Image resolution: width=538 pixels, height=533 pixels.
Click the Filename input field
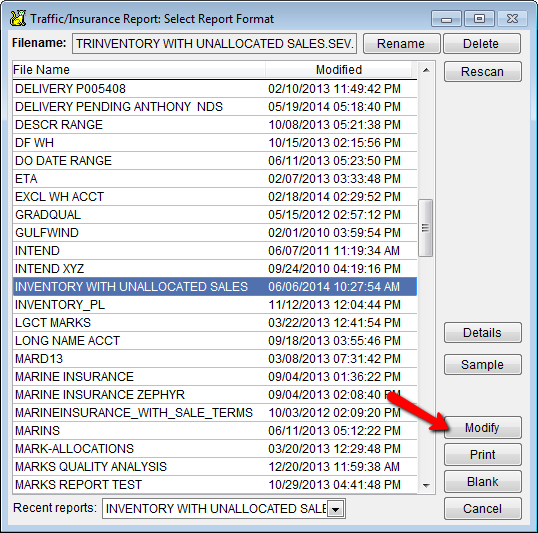coord(214,44)
